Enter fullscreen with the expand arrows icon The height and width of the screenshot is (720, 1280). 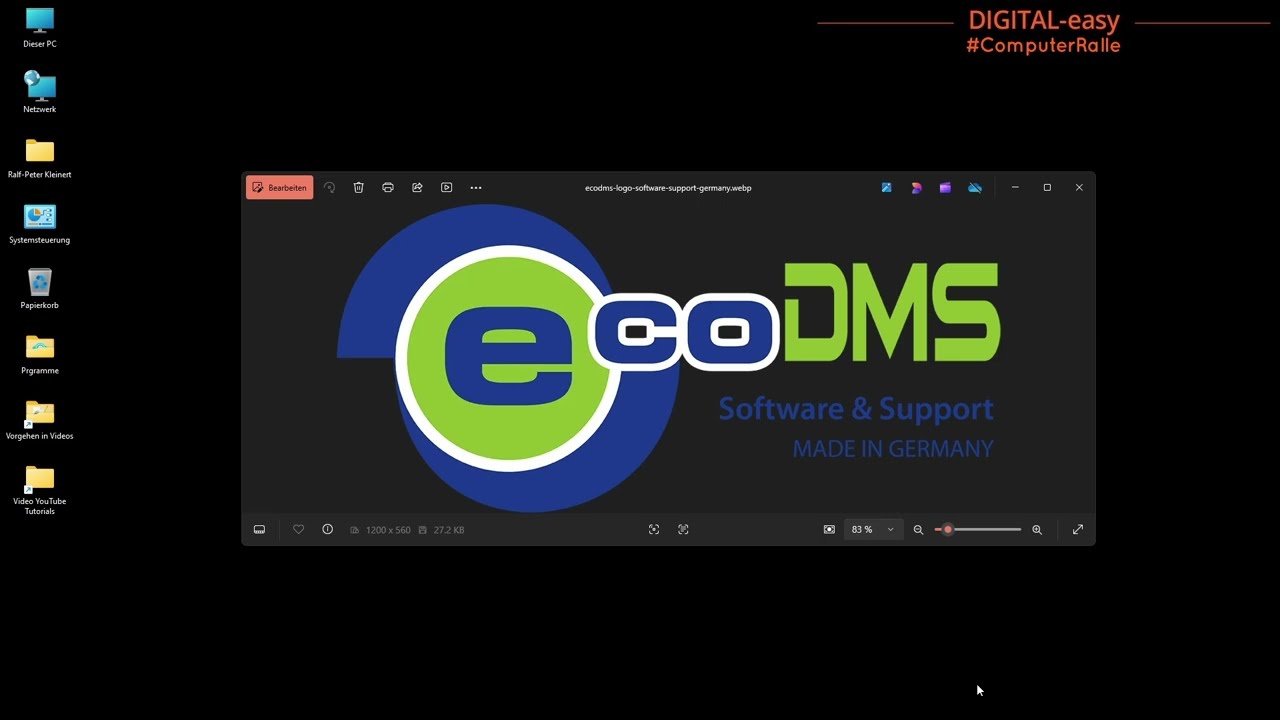pos(1078,530)
